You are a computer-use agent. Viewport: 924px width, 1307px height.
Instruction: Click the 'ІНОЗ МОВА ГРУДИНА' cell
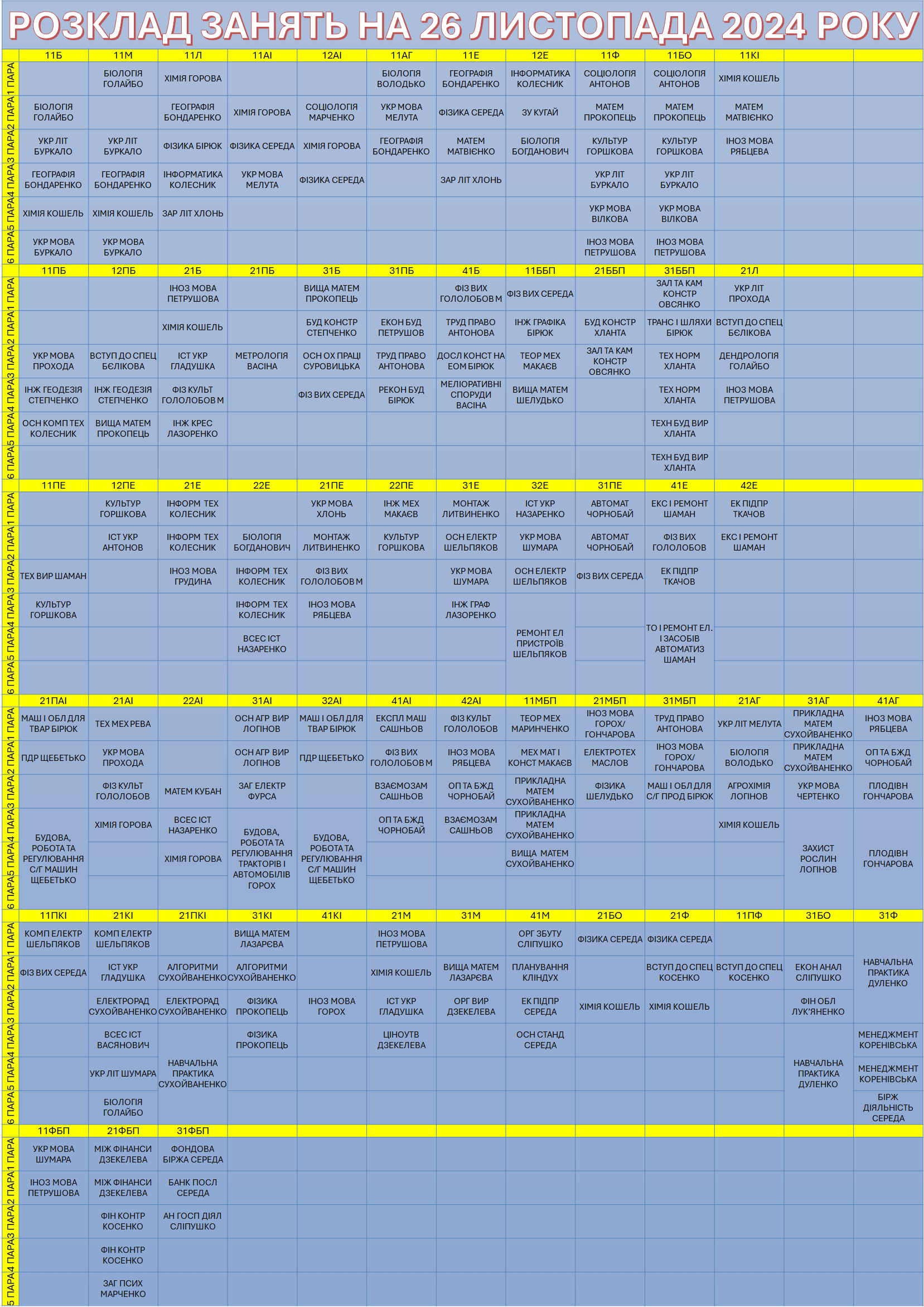point(193,576)
